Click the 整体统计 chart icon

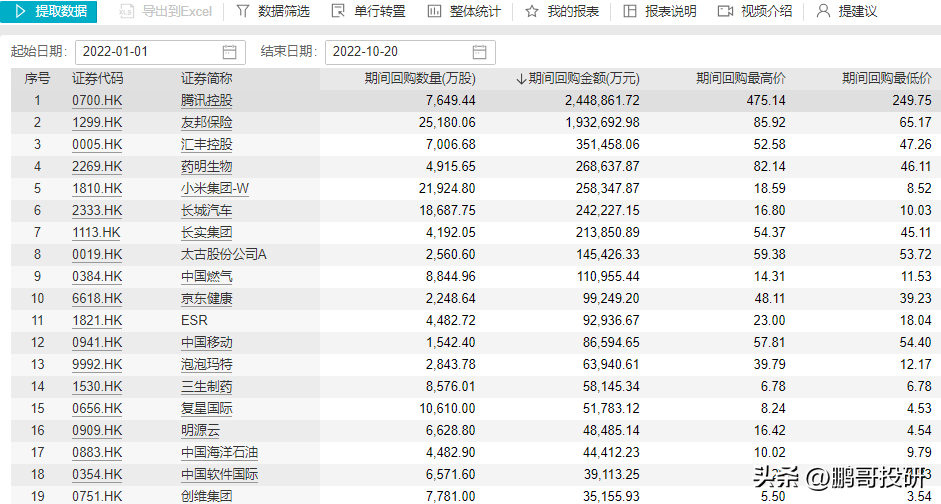[434, 11]
